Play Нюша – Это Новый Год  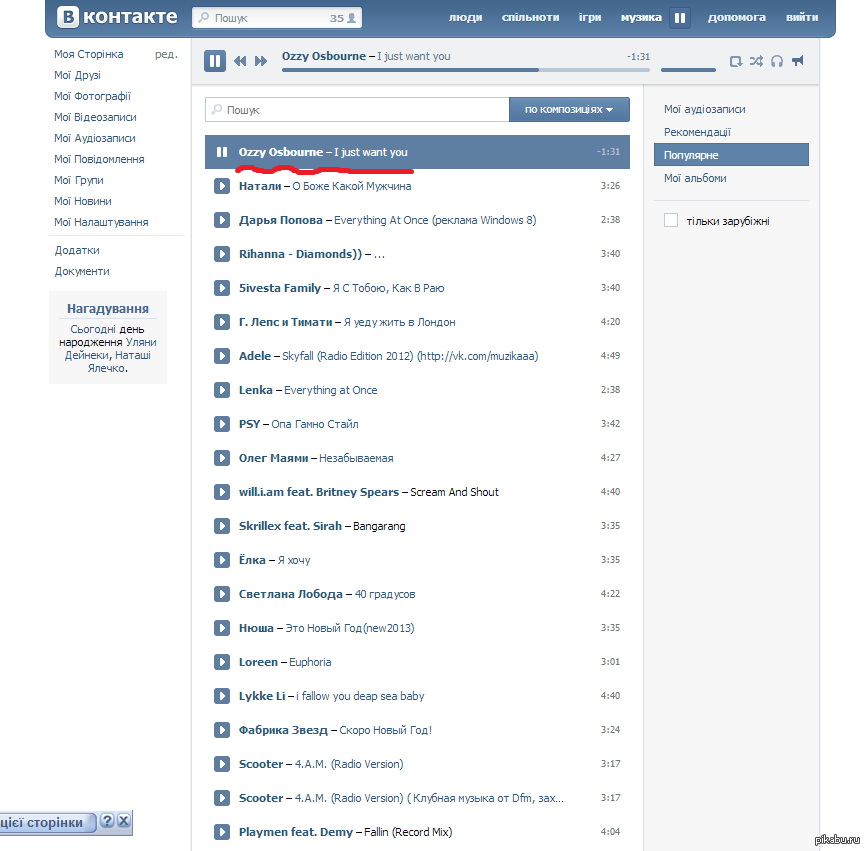pyautogui.click(x=222, y=628)
